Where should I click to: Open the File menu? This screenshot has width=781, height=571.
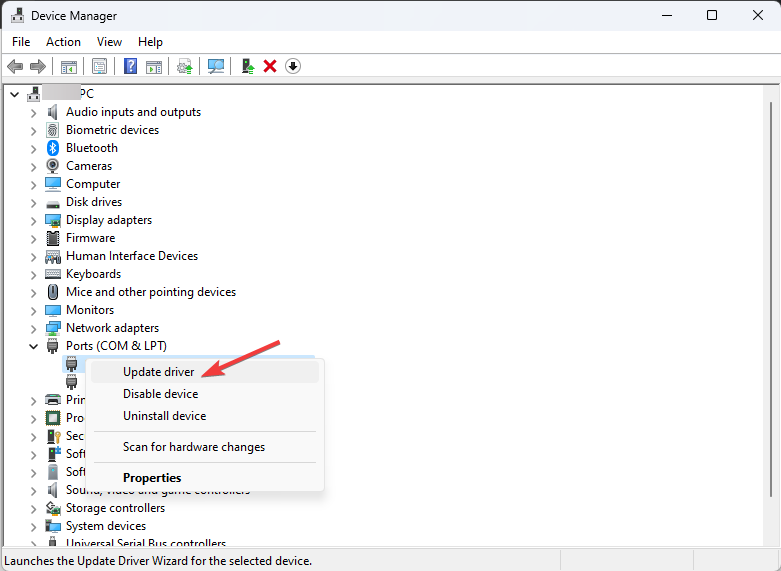[x=21, y=42]
